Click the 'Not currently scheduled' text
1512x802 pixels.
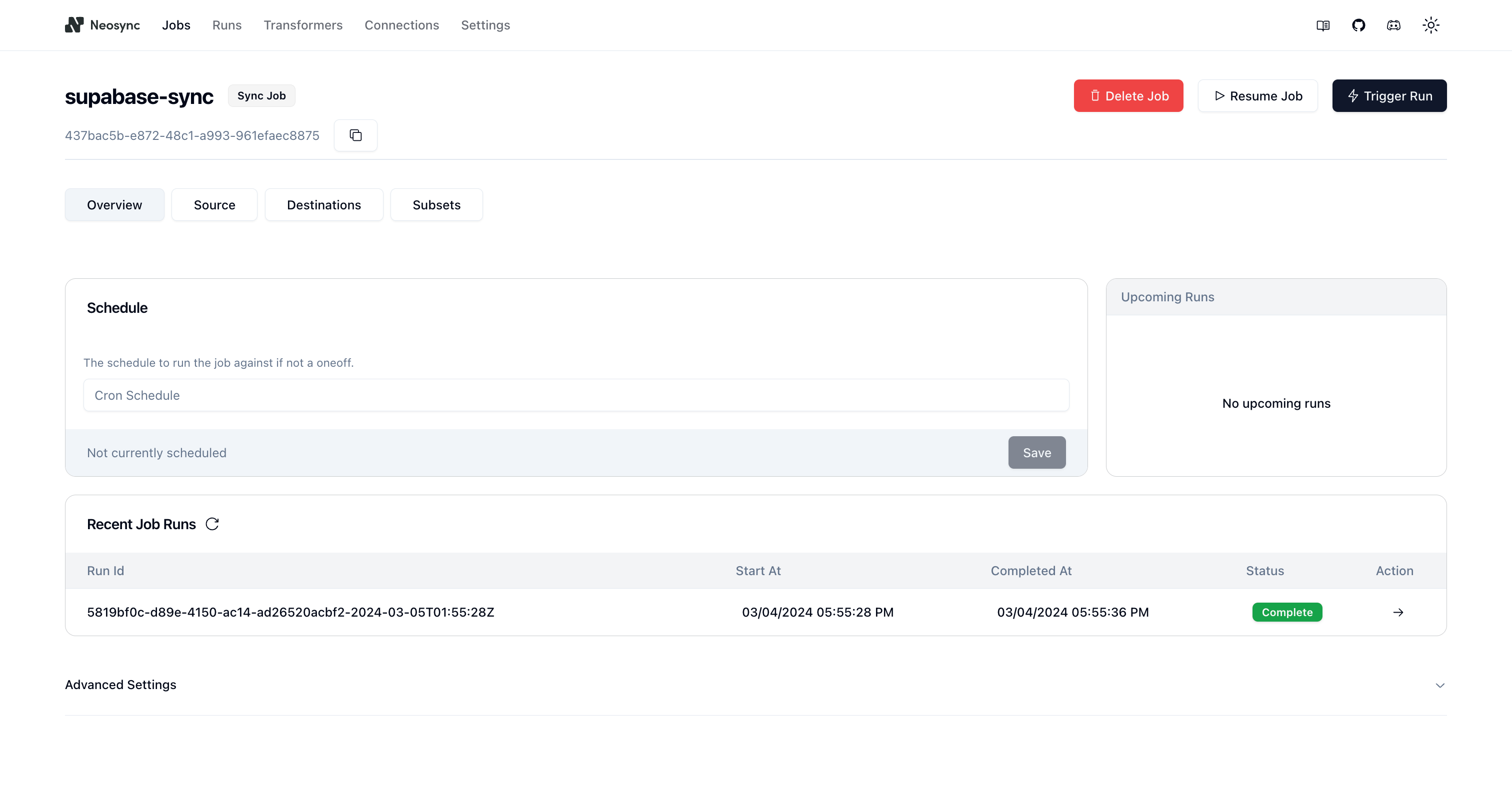[156, 452]
